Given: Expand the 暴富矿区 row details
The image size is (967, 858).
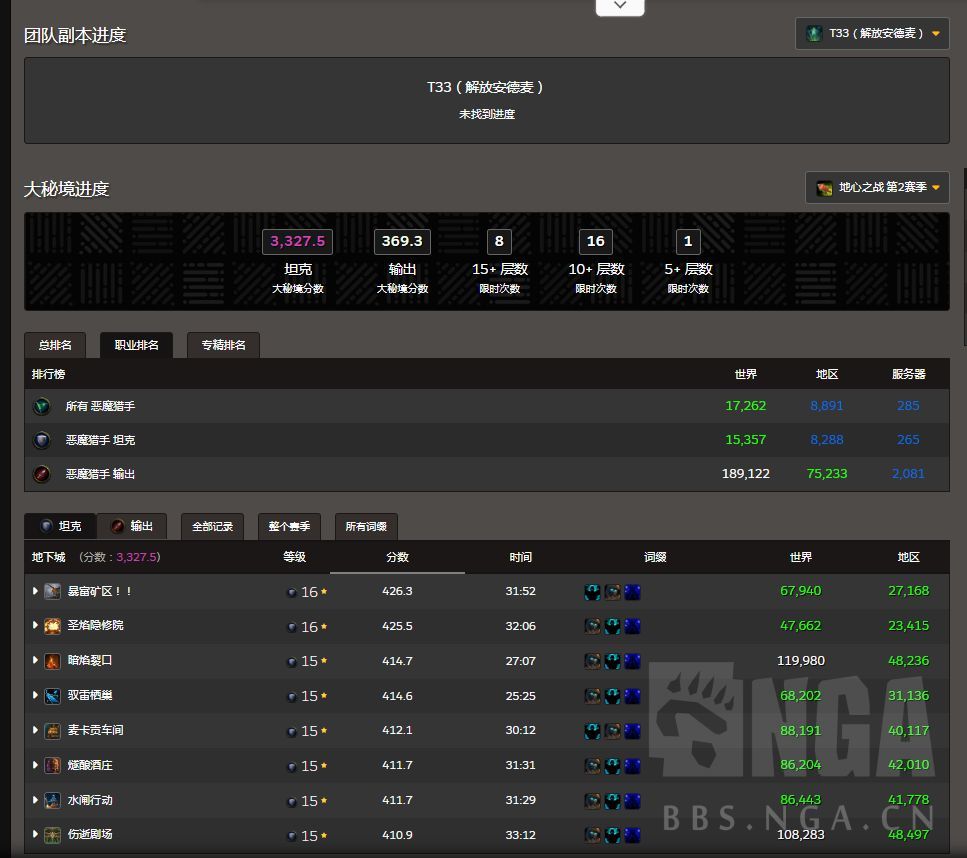Looking at the screenshot, I should point(35,591).
